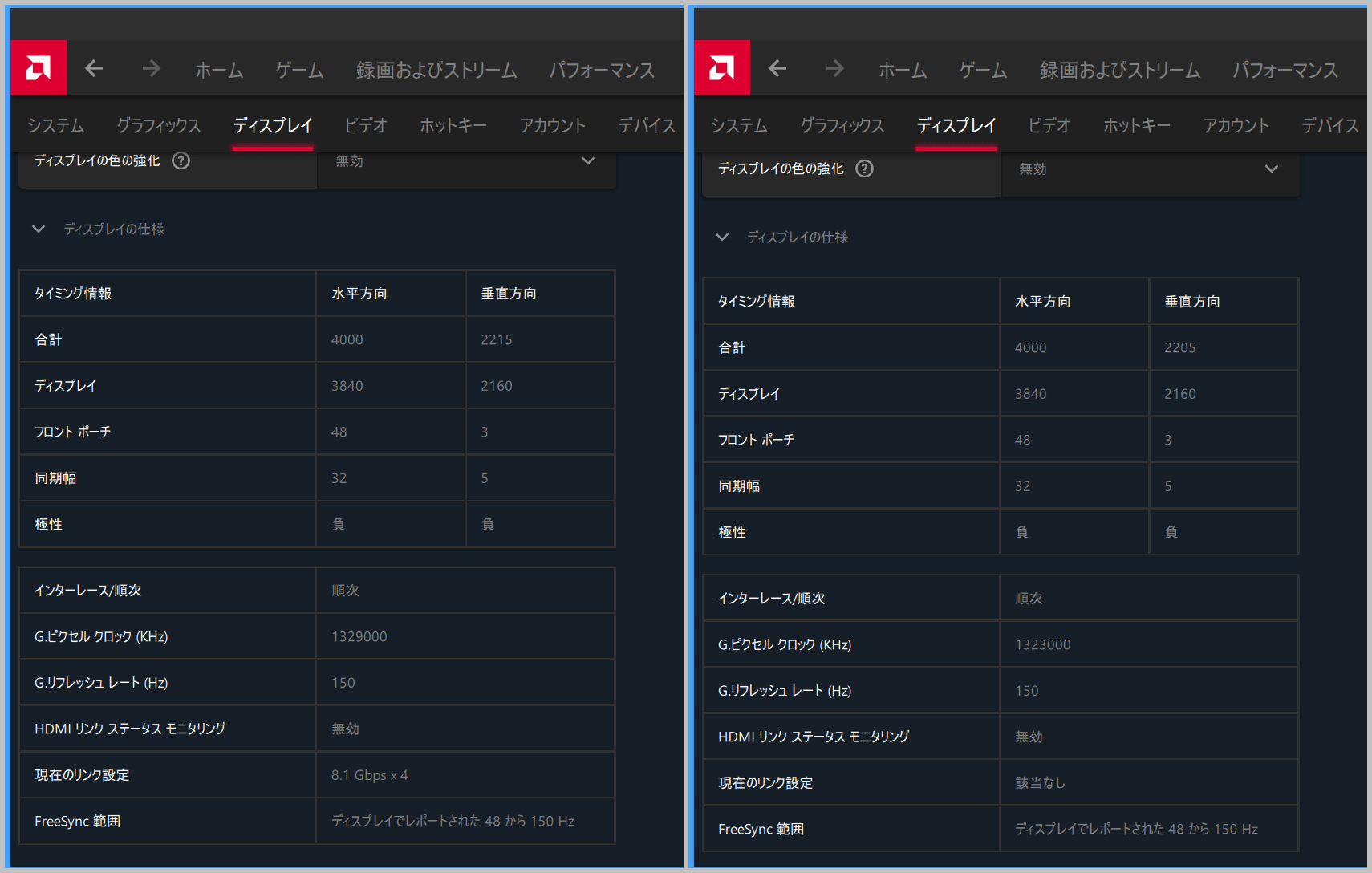Switch to グラフィックス sub-tab in the left window
The width and height of the screenshot is (1372, 873).
158,125
